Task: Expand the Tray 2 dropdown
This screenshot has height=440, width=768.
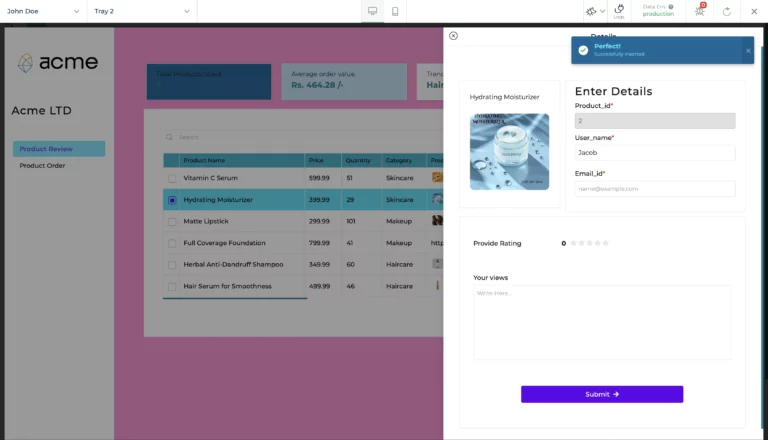Action: click(141, 11)
